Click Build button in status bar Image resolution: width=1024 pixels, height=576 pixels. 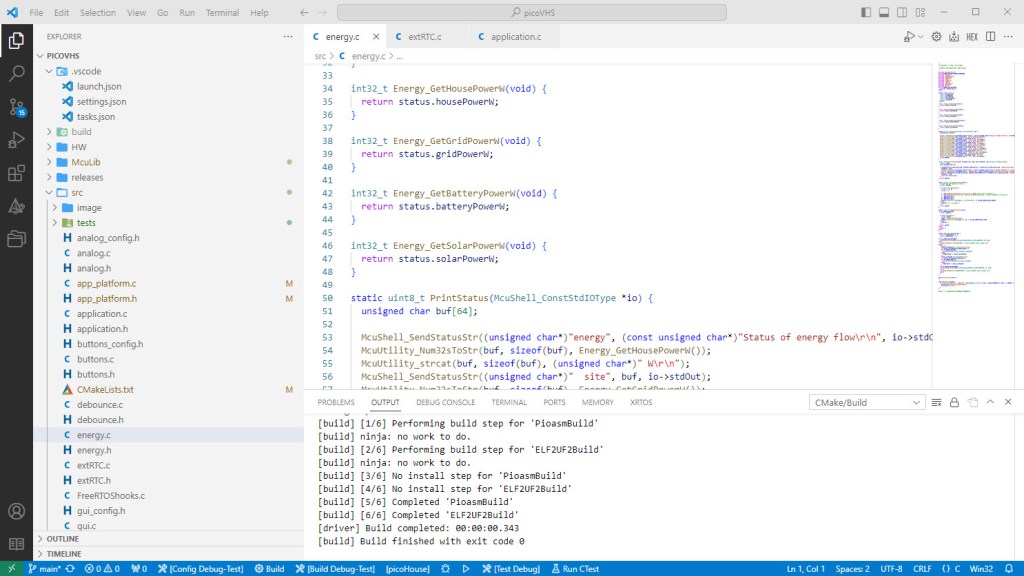coord(269,569)
